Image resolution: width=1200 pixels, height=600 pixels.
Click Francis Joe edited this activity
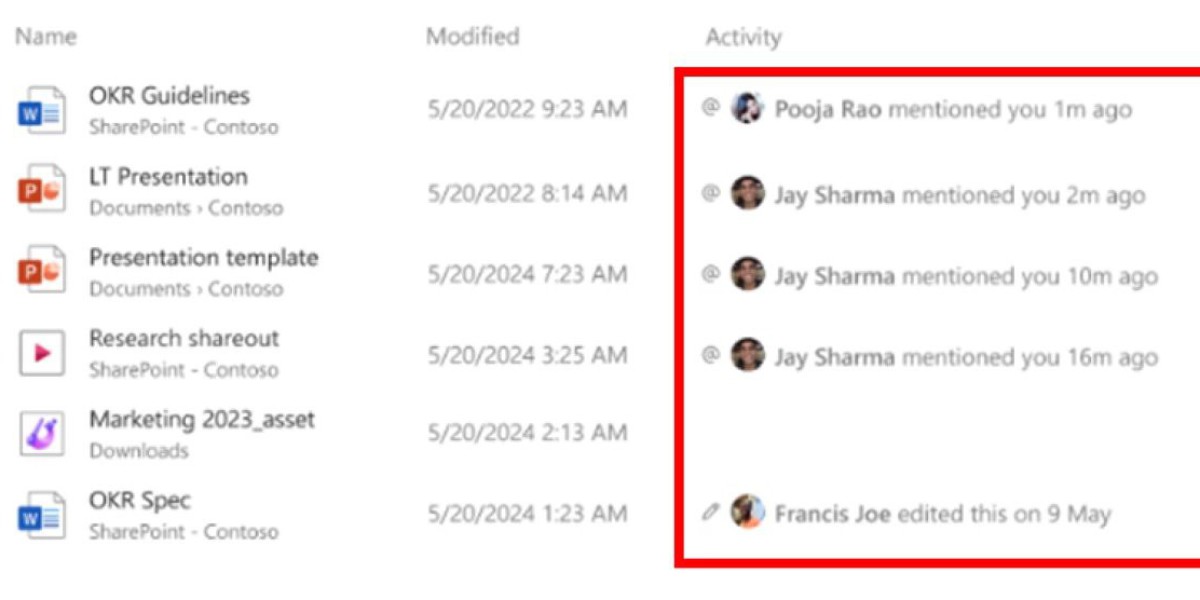[941, 514]
